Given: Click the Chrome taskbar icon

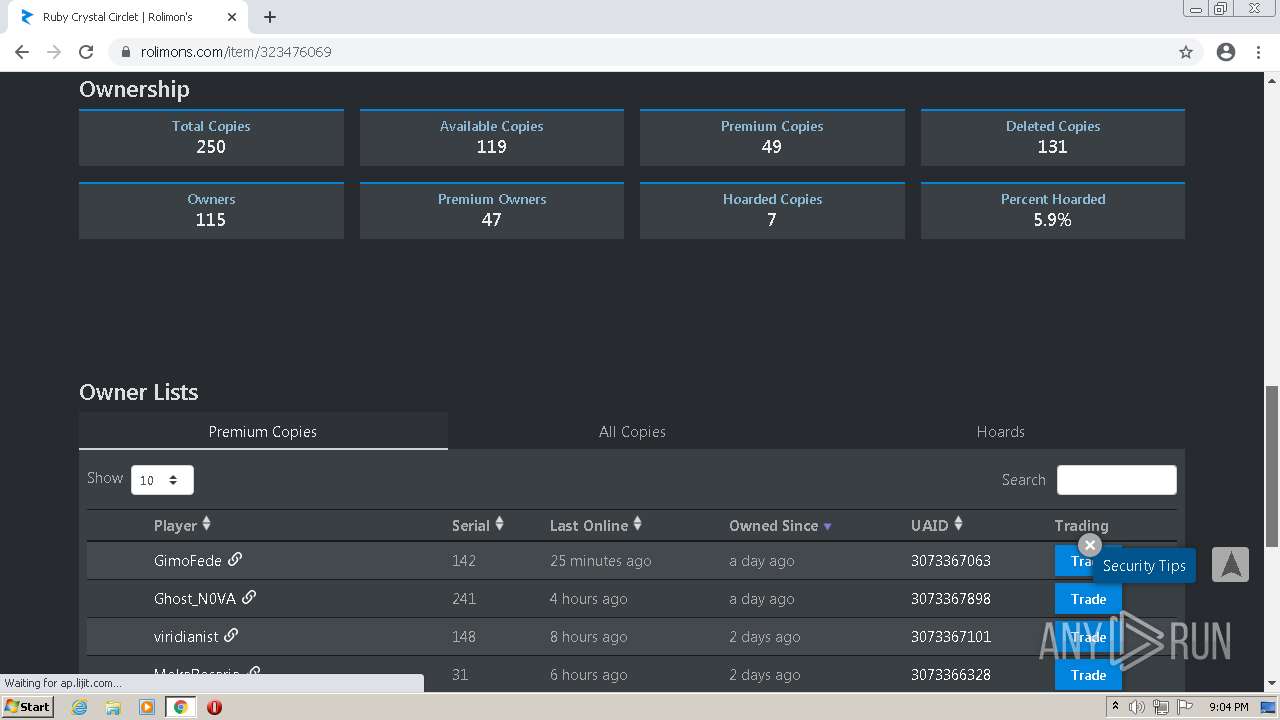Looking at the screenshot, I should 181,707.
